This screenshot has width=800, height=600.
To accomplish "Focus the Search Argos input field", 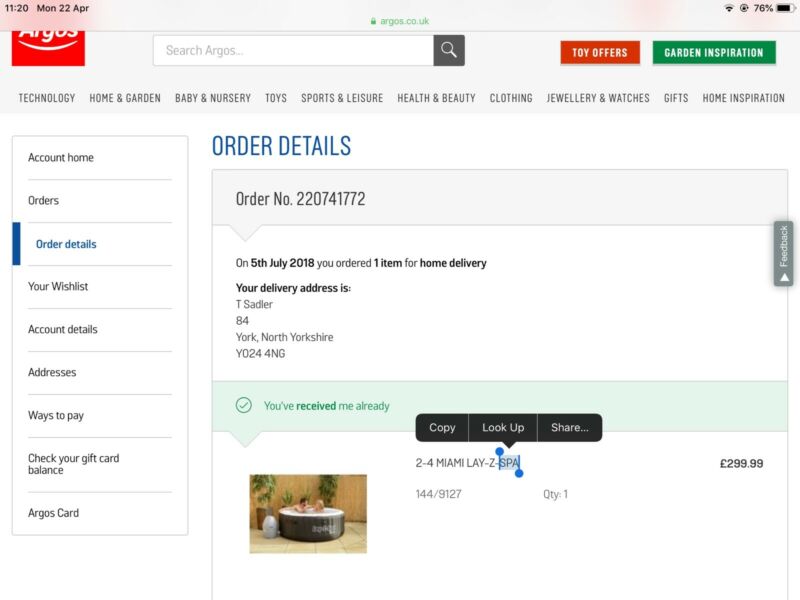I will point(293,50).
